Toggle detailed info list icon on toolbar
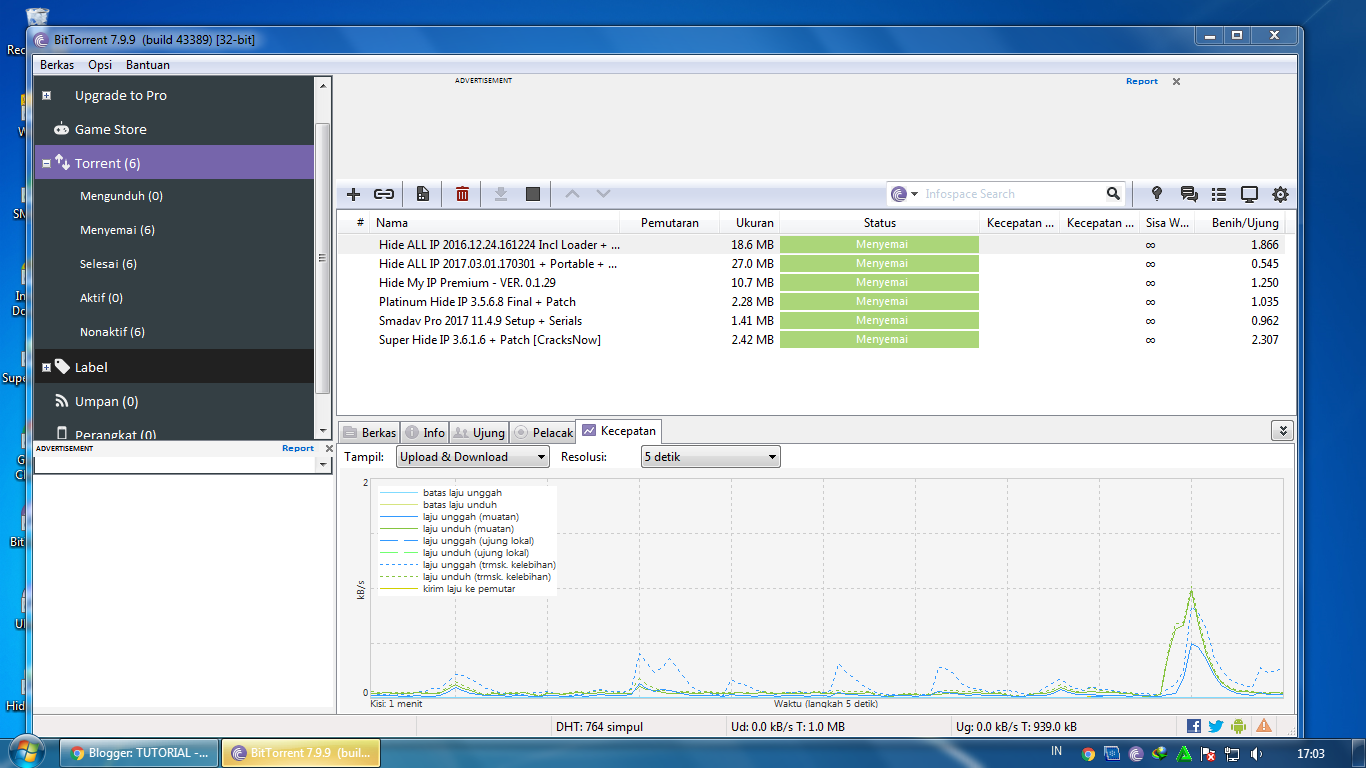 [1218, 194]
